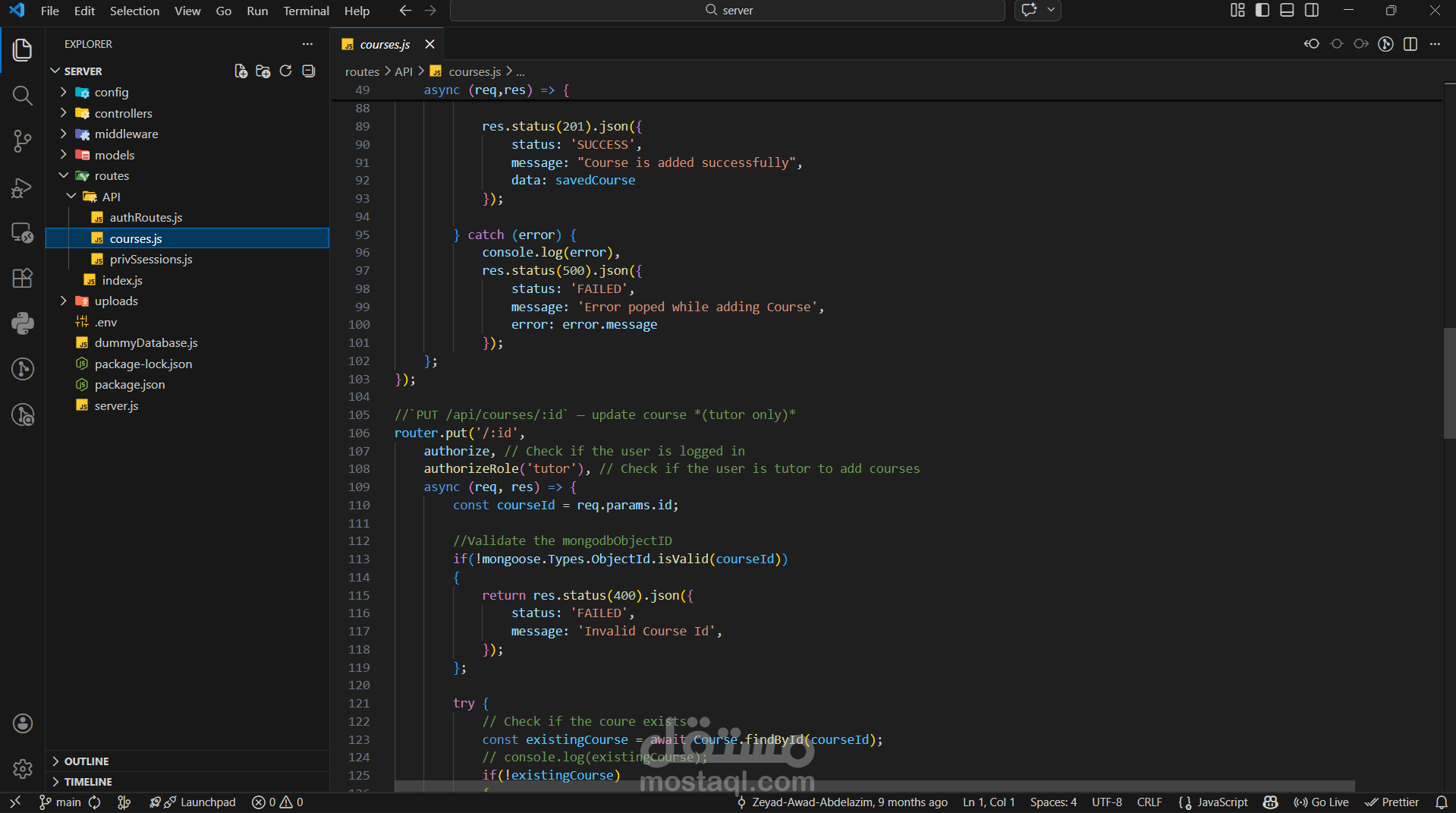The image size is (1456, 813).
Task: Click Go Live in status bar
Action: 1321,802
